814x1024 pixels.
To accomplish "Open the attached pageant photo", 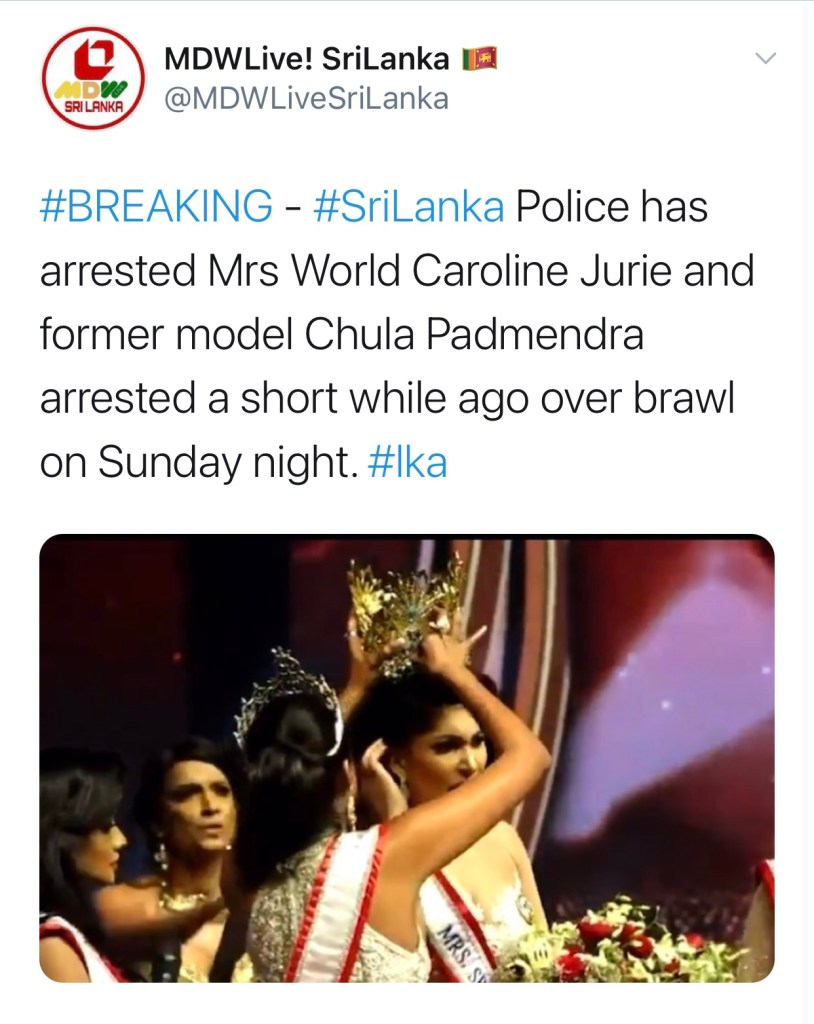I will (x=407, y=758).
